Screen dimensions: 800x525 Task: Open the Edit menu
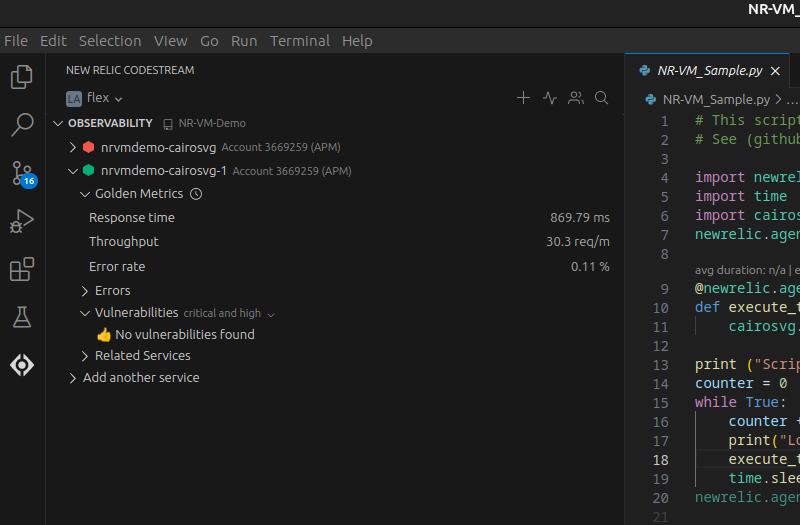pos(53,41)
